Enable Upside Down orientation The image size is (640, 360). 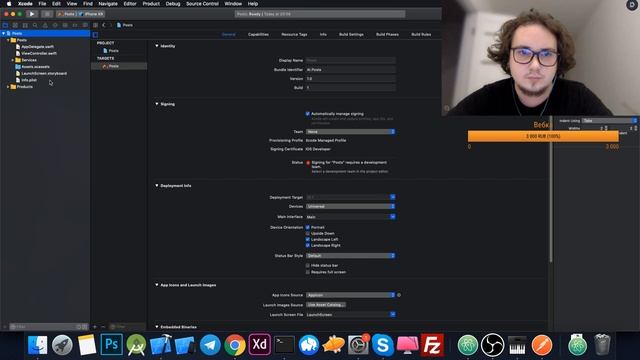[x=308, y=233]
